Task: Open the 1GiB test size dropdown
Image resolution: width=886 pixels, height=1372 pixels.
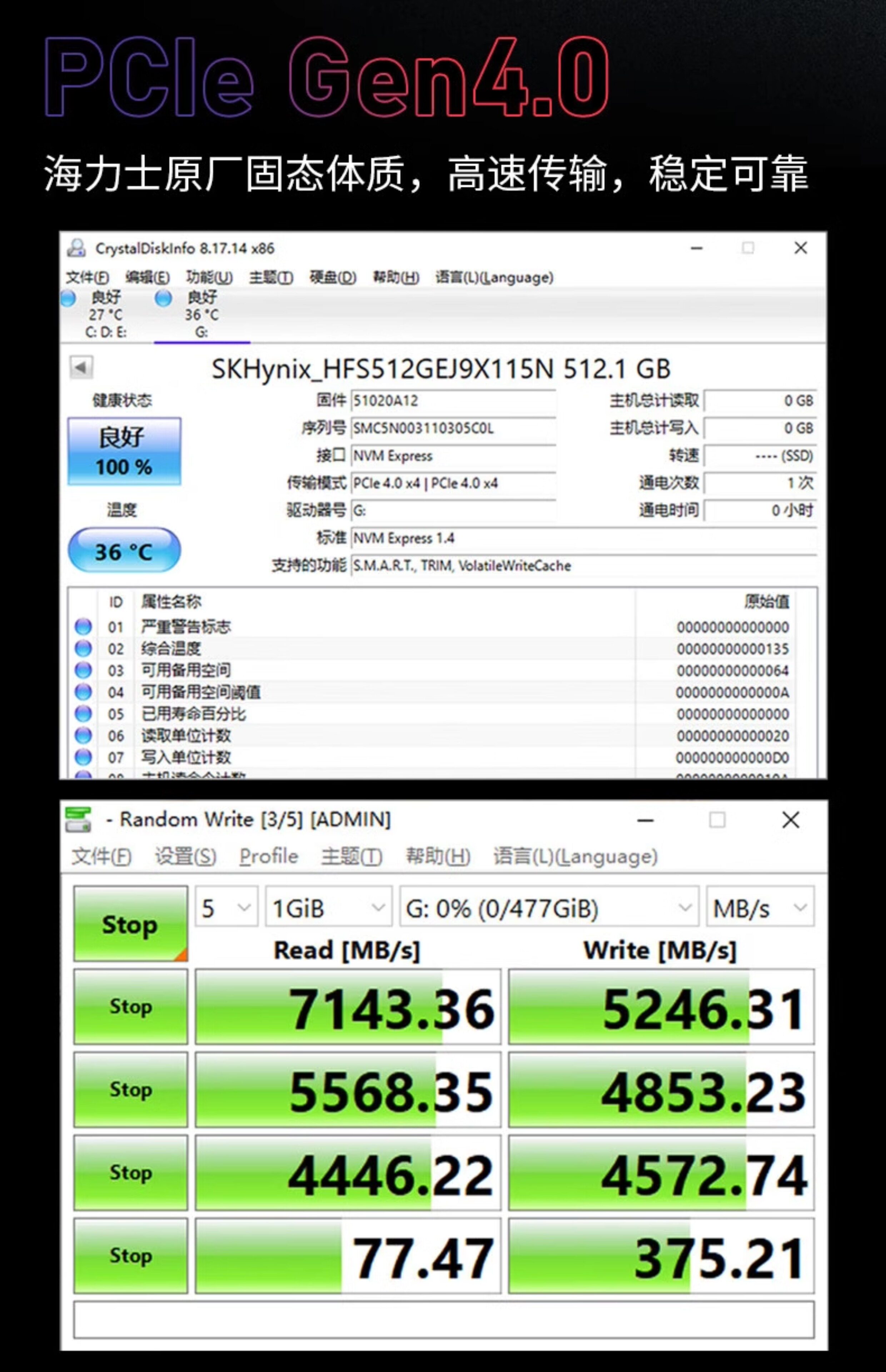Action: (328, 908)
